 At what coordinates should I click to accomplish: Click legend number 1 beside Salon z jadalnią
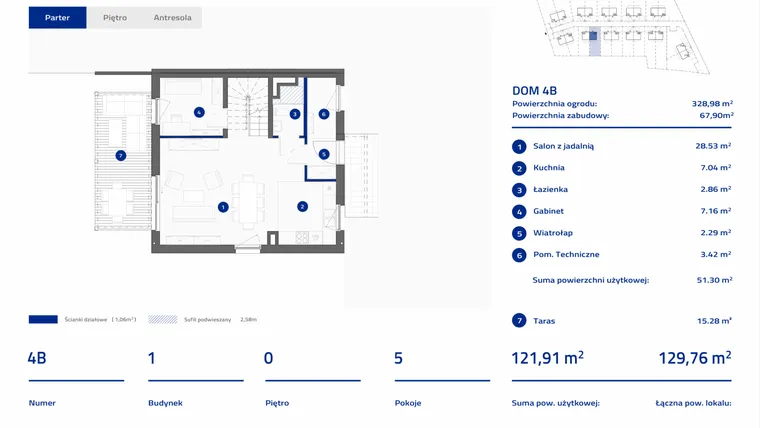519,147
